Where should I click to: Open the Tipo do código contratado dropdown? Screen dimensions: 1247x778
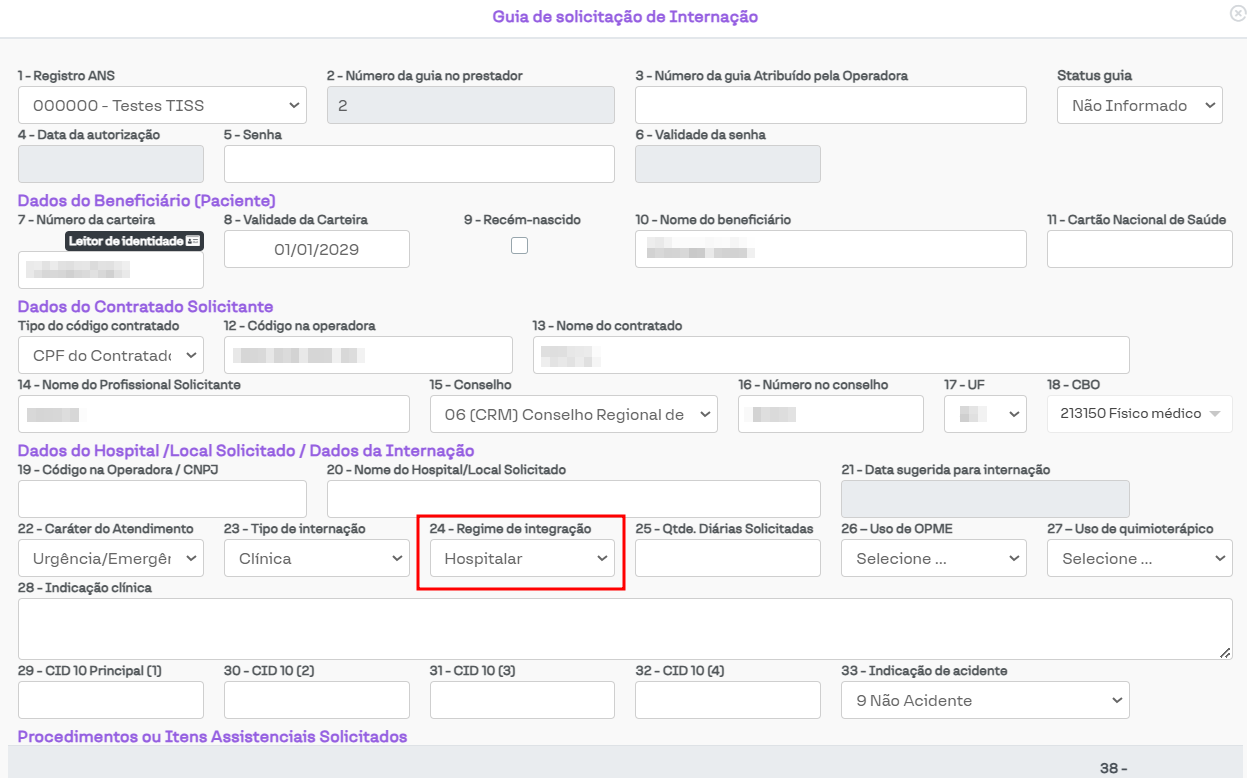[110, 355]
